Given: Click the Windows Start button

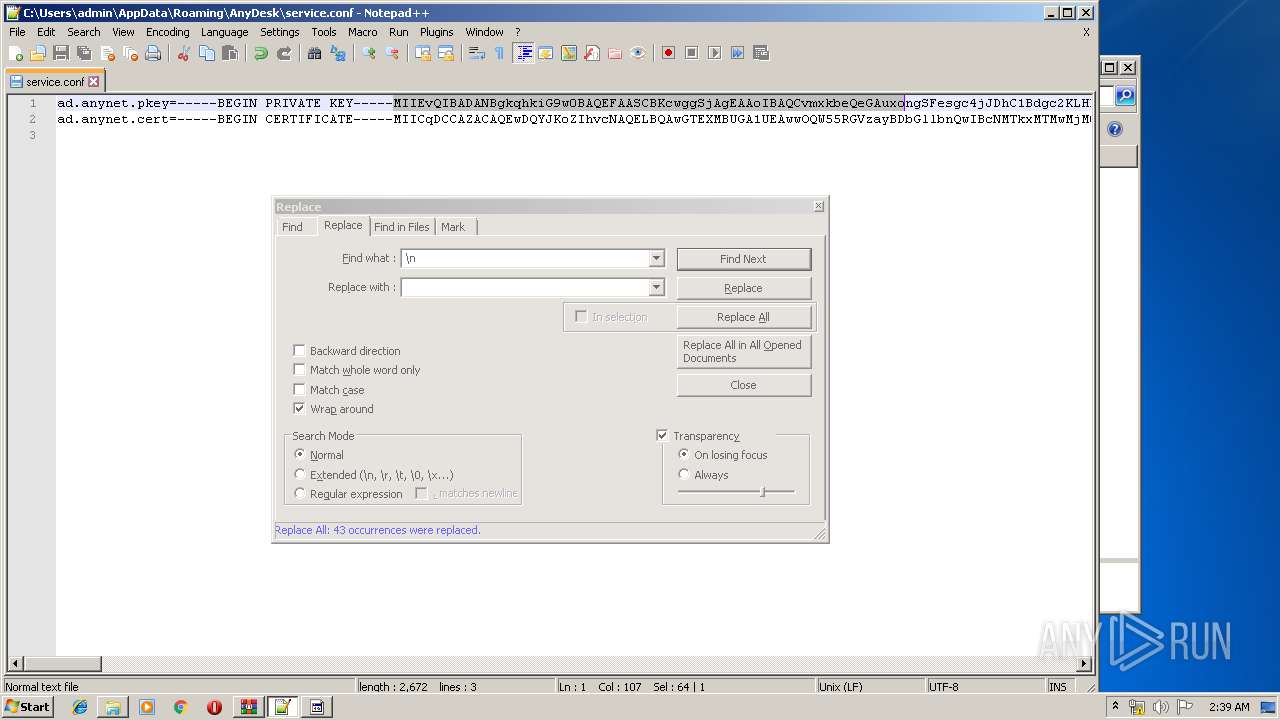Looking at the screenshot, I should 28,707.
